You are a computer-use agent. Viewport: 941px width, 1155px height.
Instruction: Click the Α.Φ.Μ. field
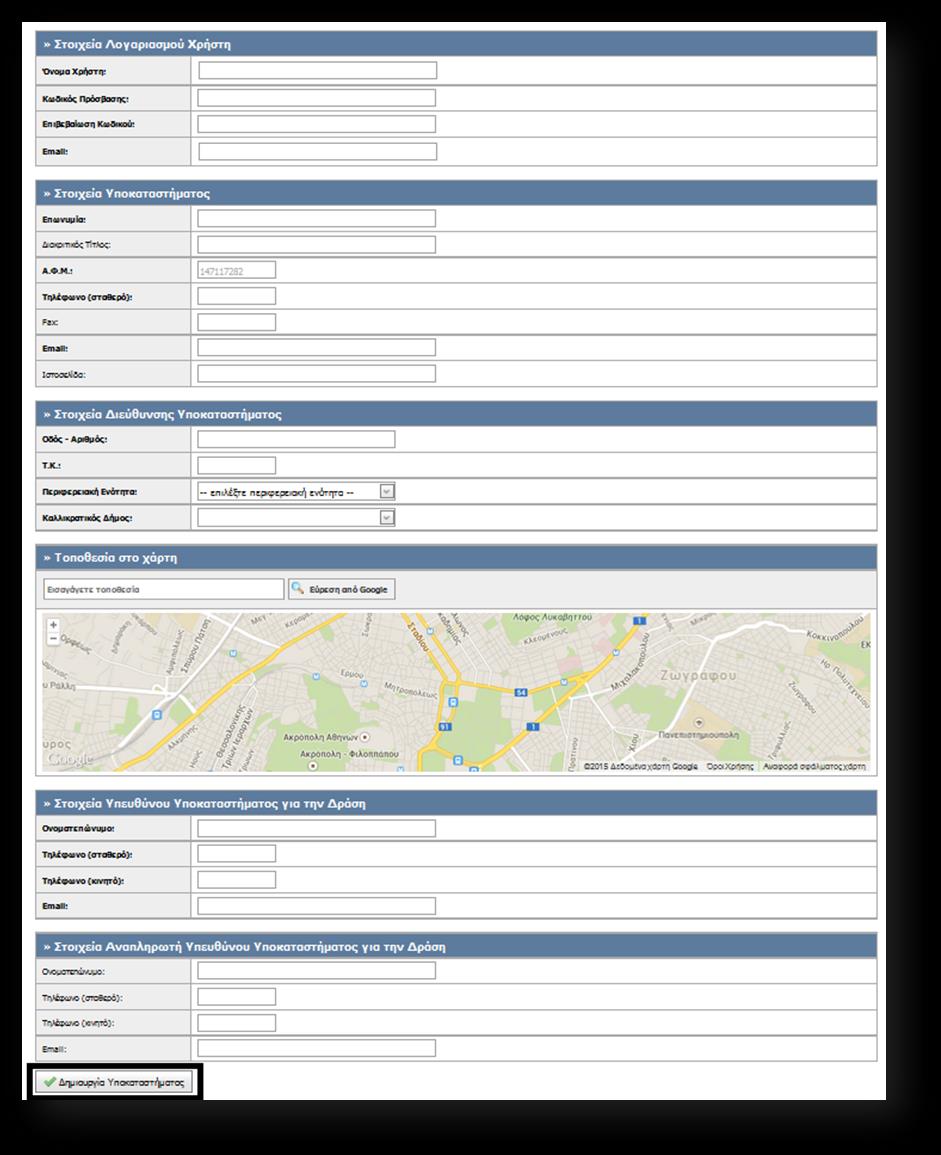(237, 270)
